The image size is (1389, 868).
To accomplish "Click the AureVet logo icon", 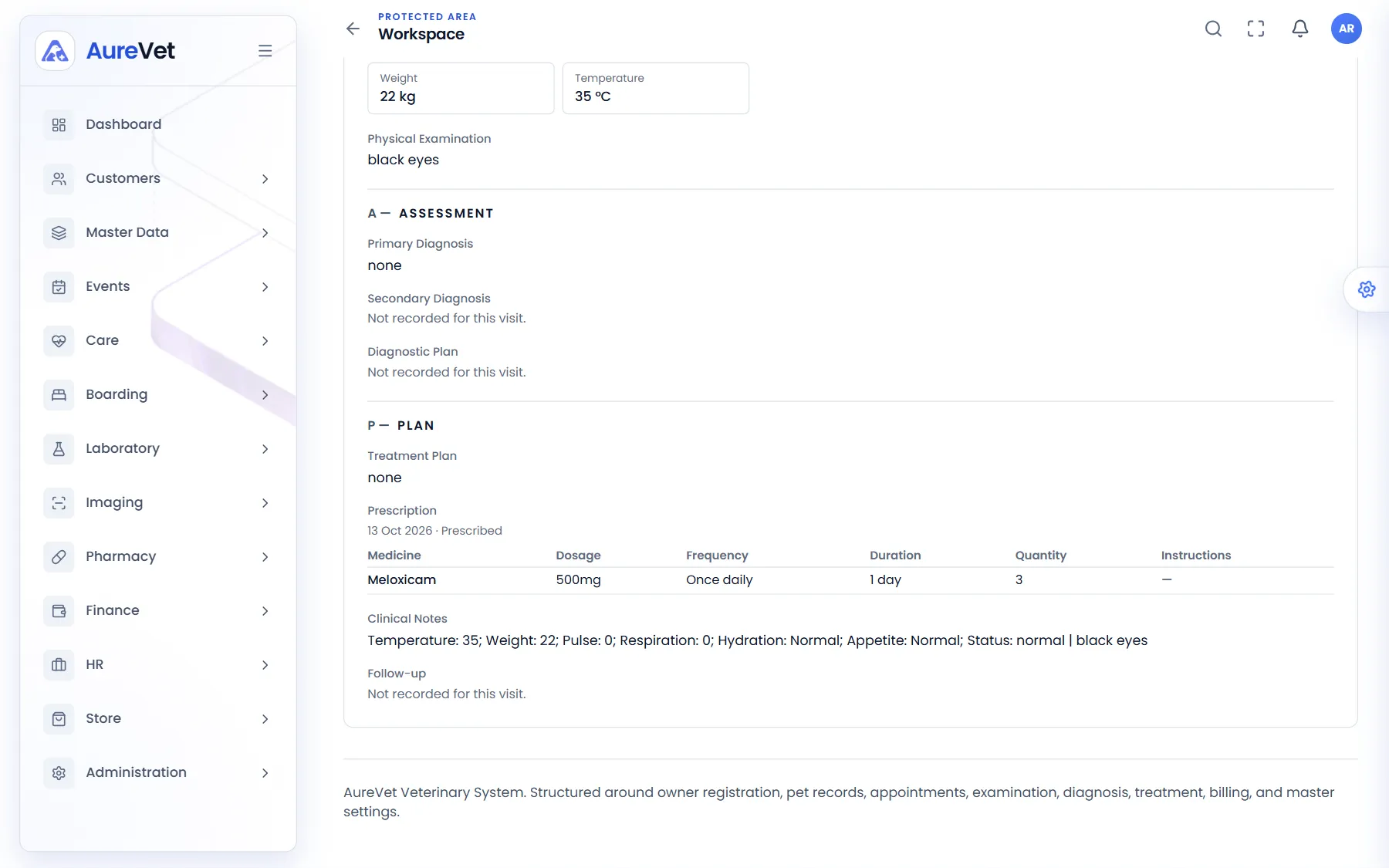I will pos(55,51).
